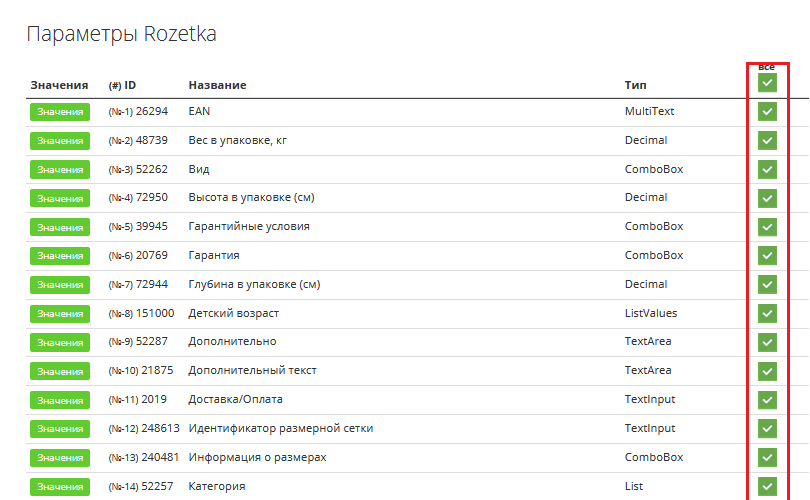Screen dimensions: 810x500
Task: Open 'Значения' for 'Дополнительный текст'
Action: point(60,371)
